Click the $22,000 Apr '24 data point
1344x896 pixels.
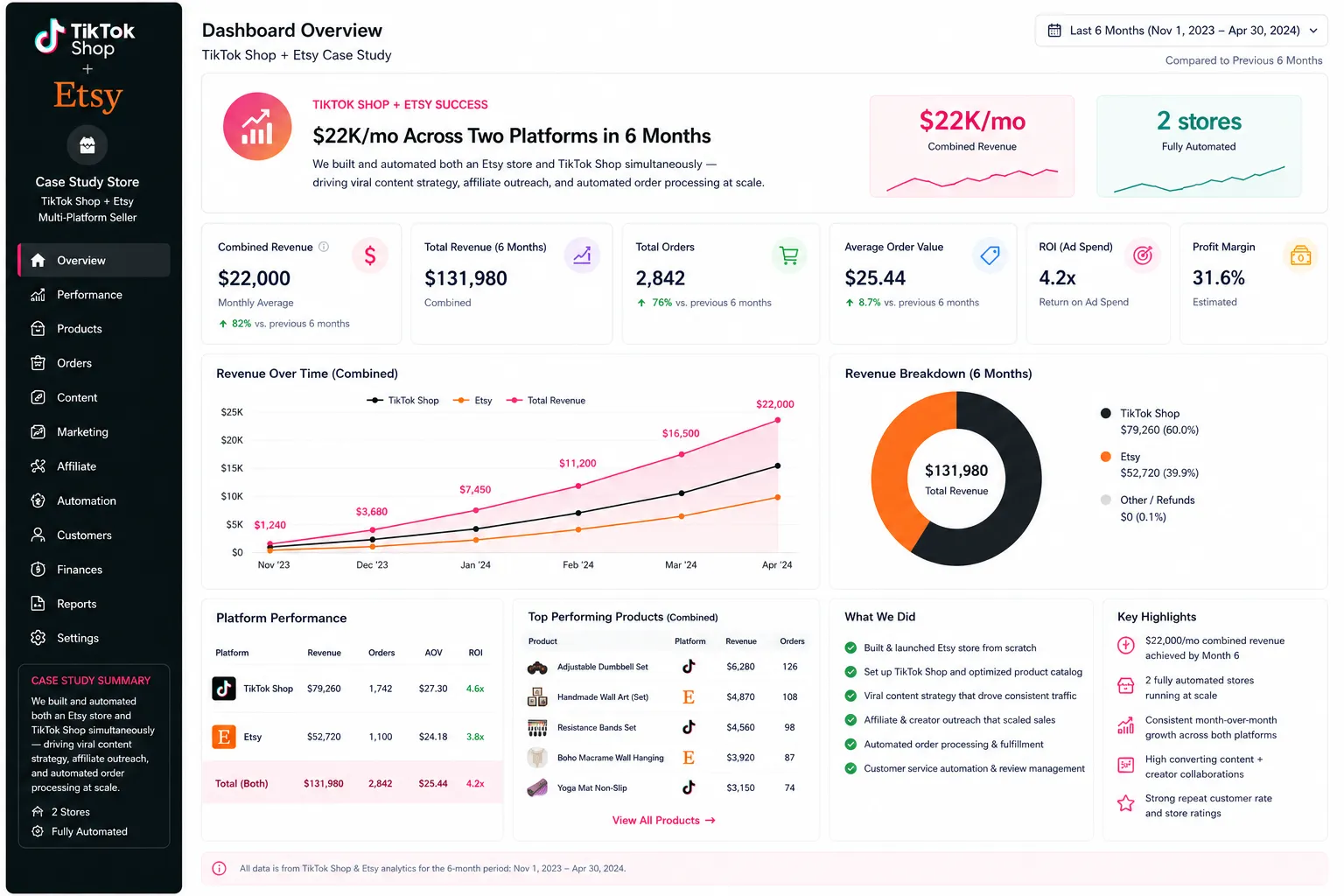tap(777, 421)
